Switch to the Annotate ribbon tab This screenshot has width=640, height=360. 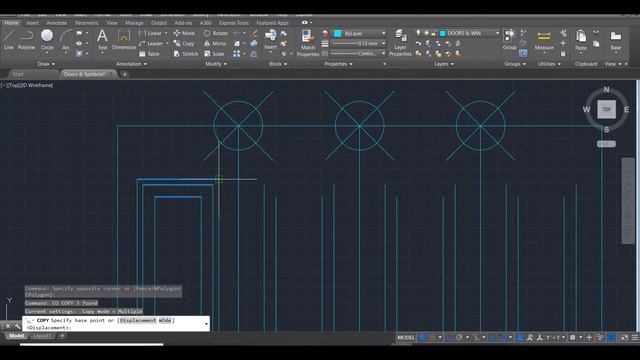(57, 23)
